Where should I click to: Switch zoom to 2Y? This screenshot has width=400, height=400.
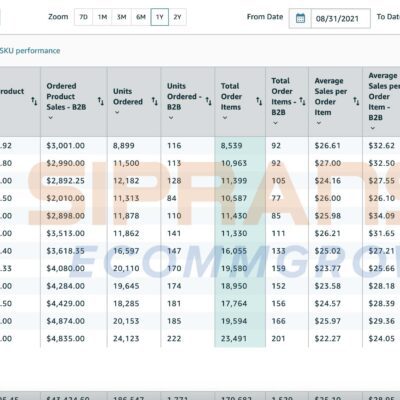tap(177, 17)
